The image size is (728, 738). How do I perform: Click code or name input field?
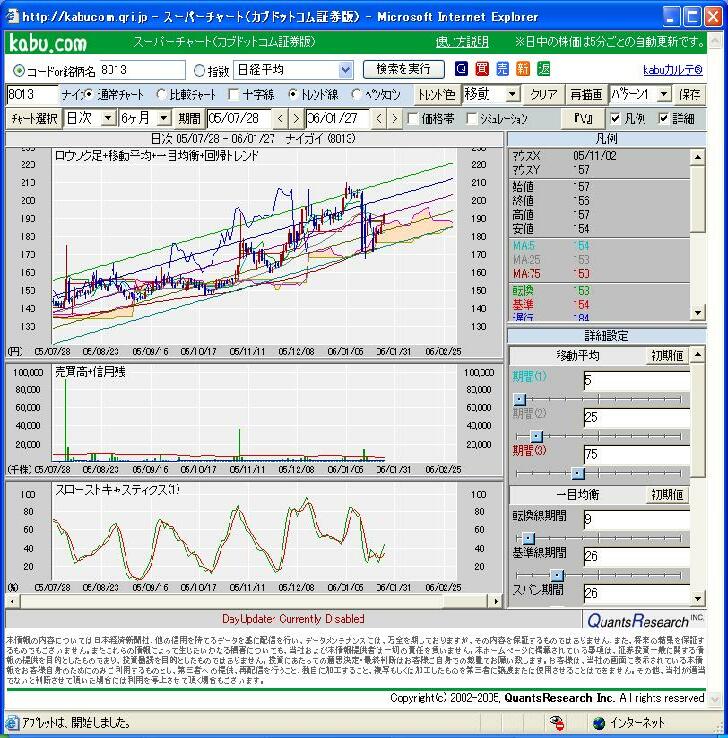142,70
